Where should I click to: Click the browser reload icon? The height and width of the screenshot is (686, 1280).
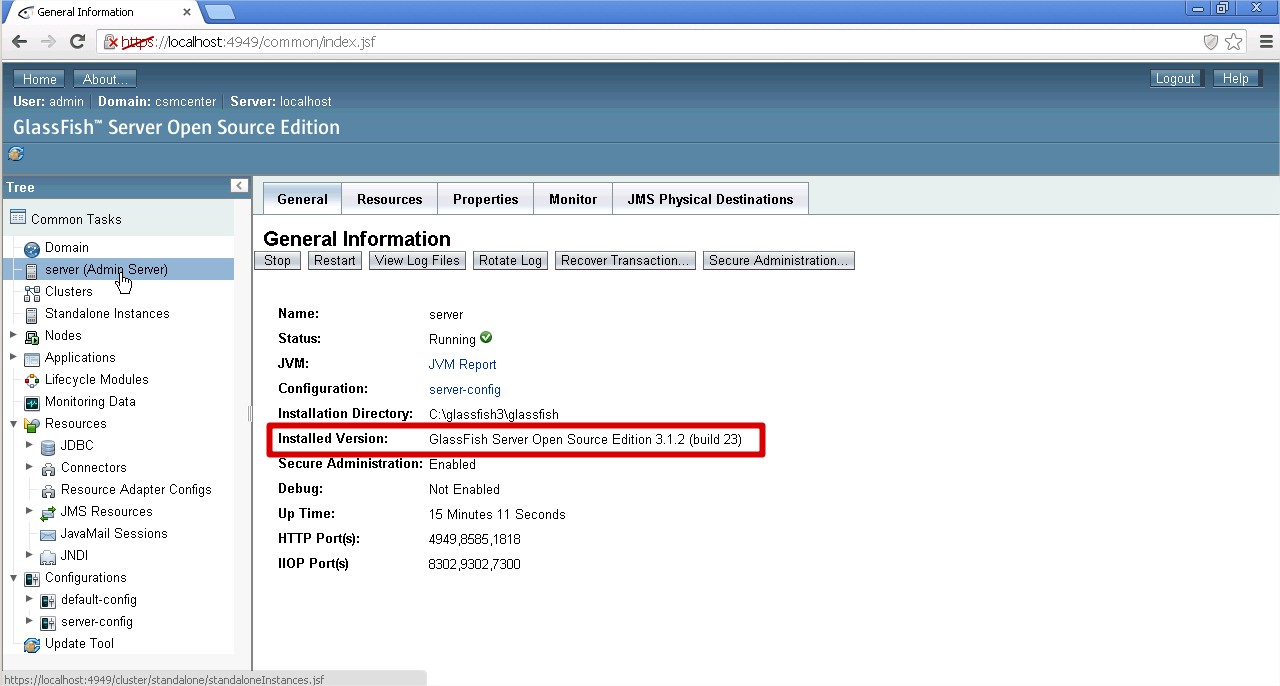click(x=77, y=42)
